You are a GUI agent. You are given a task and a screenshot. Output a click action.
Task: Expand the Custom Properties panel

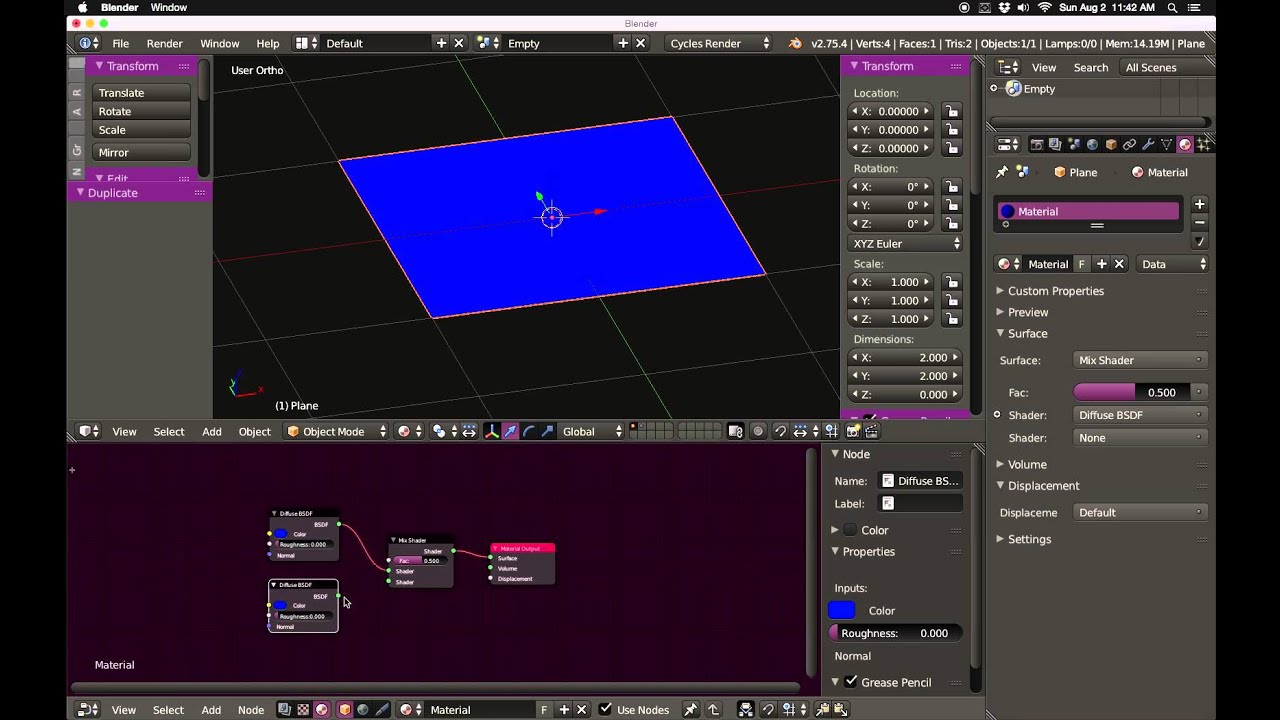click(x=1056, y=291)
